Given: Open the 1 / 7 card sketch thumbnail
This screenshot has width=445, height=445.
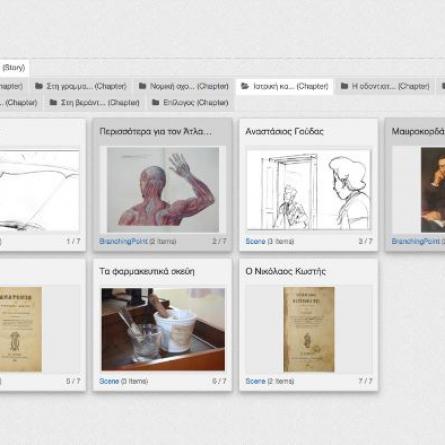Looking at the screenshot, I should (x=40, y=190).
